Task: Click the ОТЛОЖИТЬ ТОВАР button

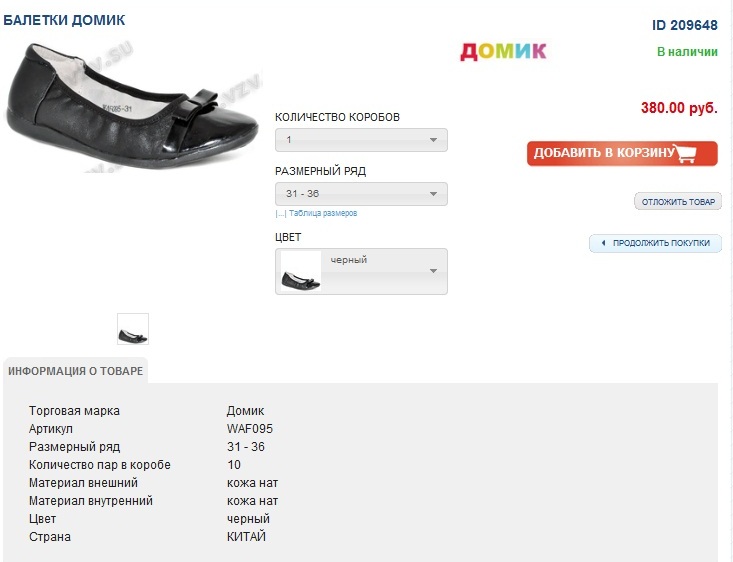Action: tap(678, 202)
